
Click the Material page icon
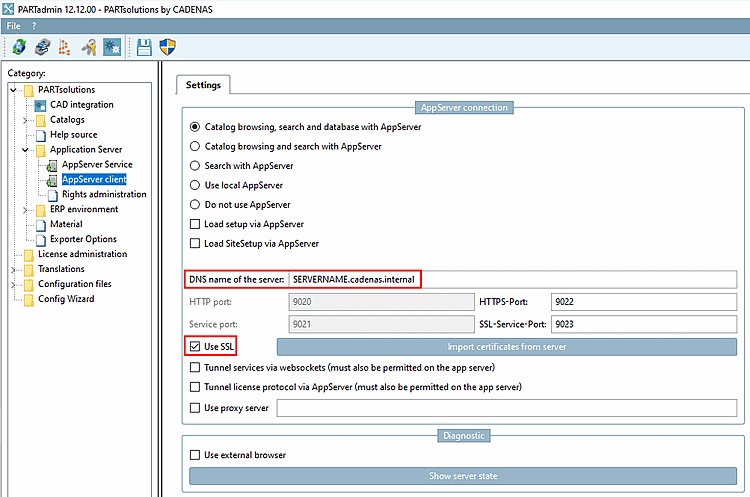(x=41, y=225)
